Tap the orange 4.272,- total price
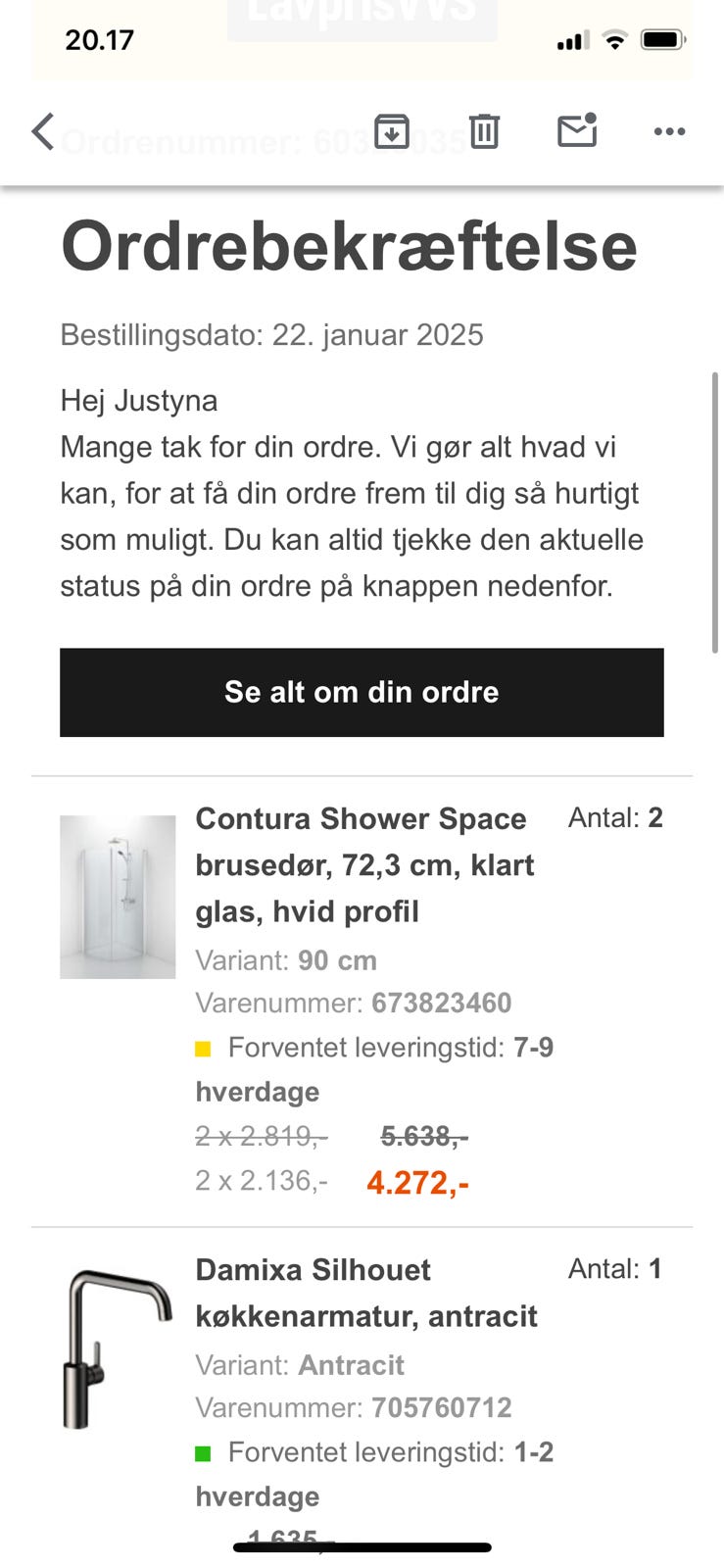This screenshot has width=724, height=1568. [417, 1183]
